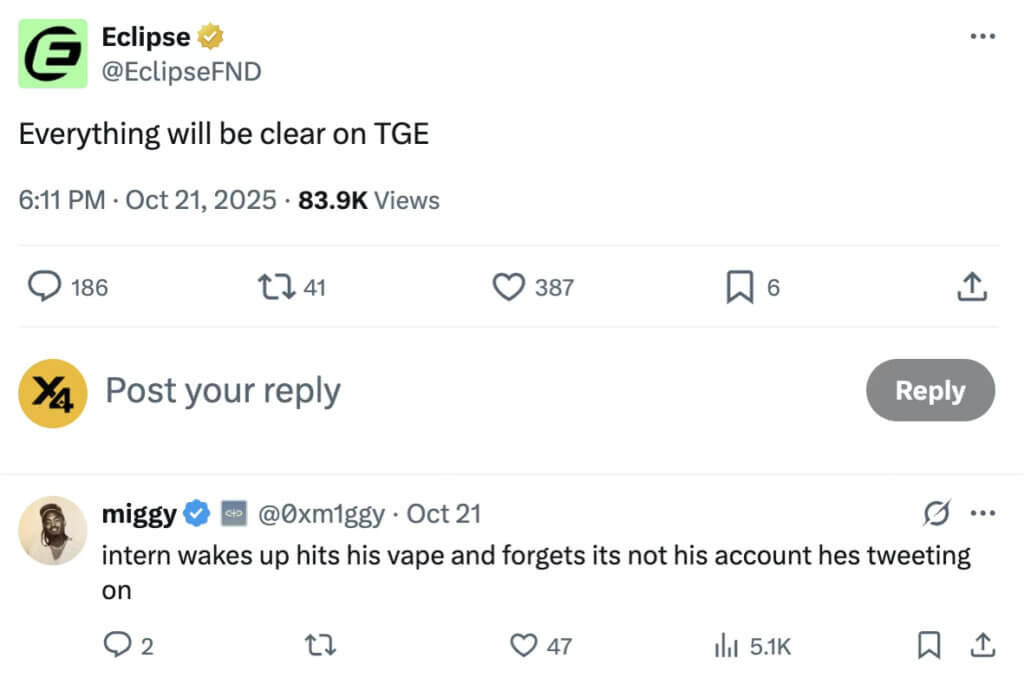Bookmark the Eclipse TGE post

tap(738, 287)
